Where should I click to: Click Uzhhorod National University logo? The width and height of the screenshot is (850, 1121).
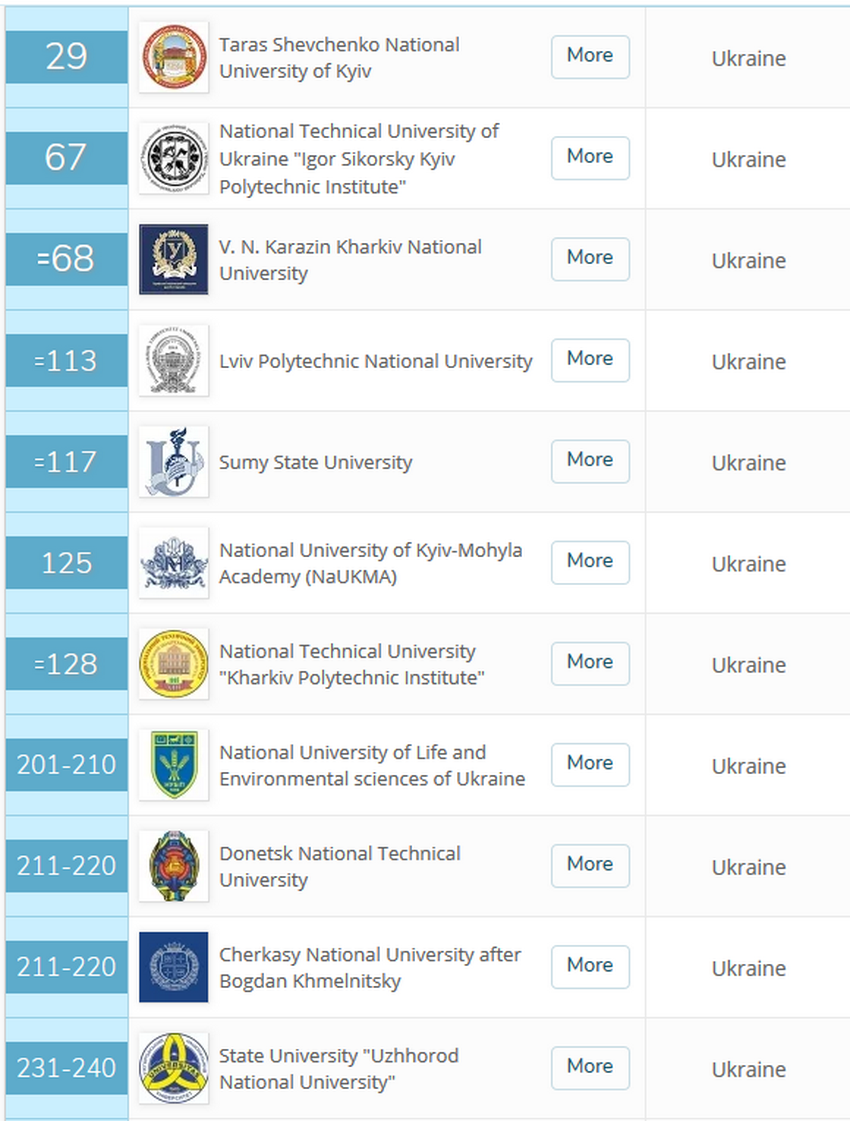pyautogui.click(x=173, y=1067)
